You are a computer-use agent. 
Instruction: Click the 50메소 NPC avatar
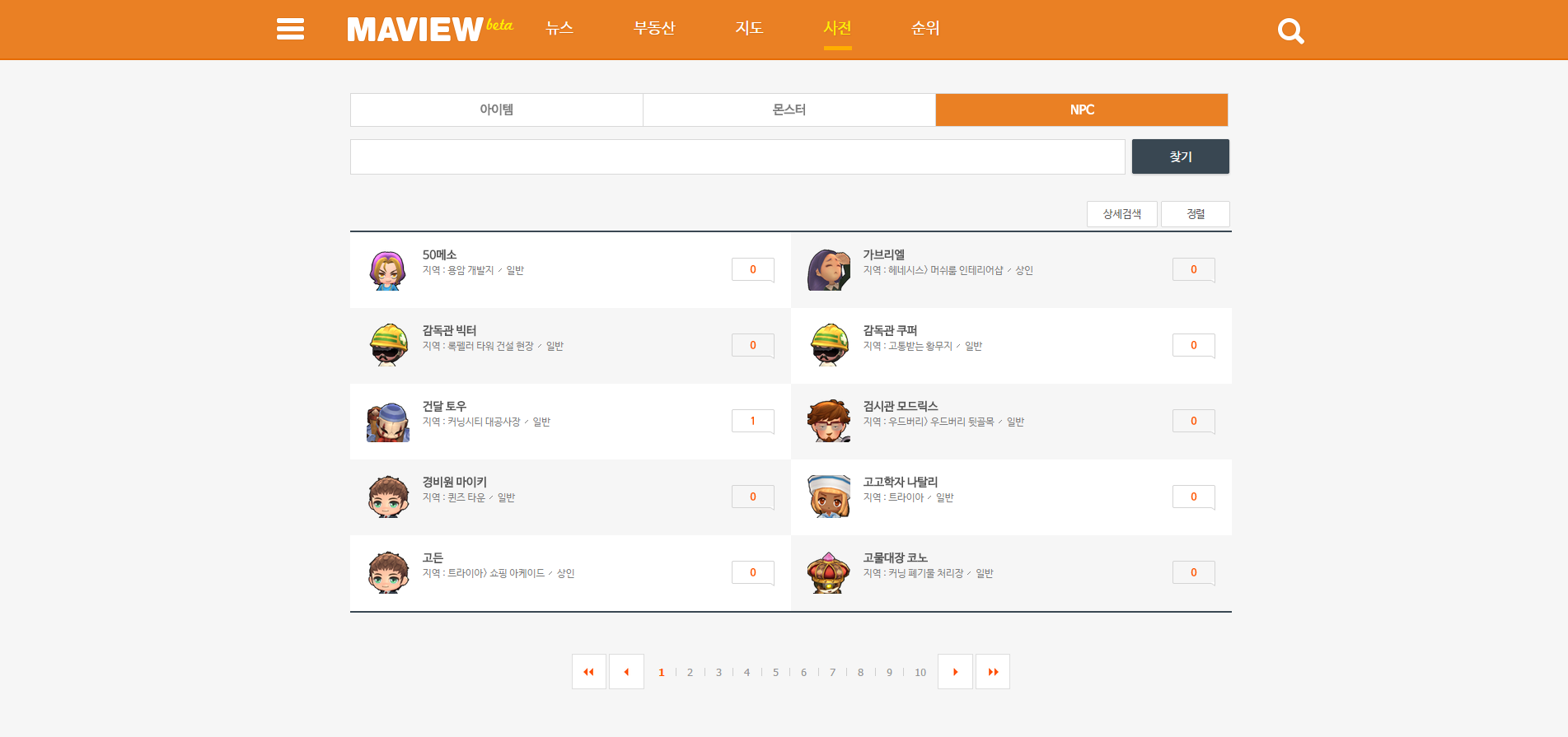[388, 270]
